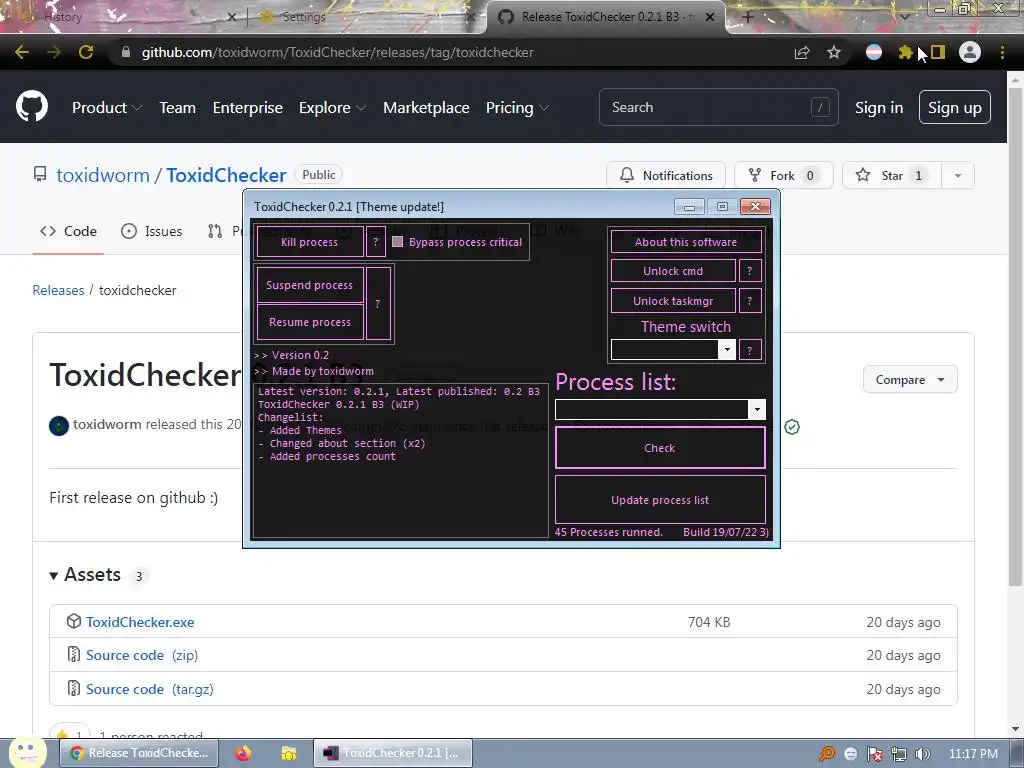
Task: Open Firefox from the taskbar
Action: (x=243, y=753)
